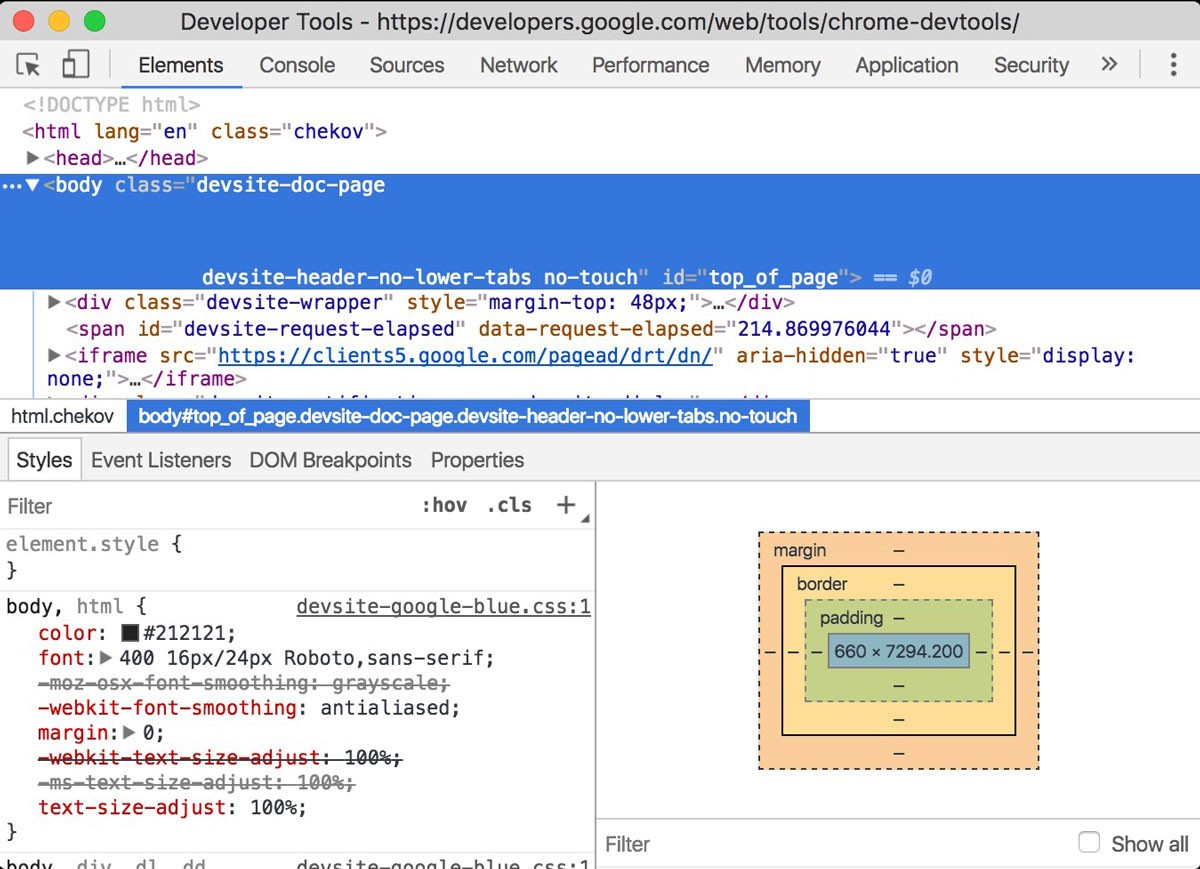This screenshot has height=869, width=1200.
Task: Collapse the body element node
Action: (x=33, y=185)
